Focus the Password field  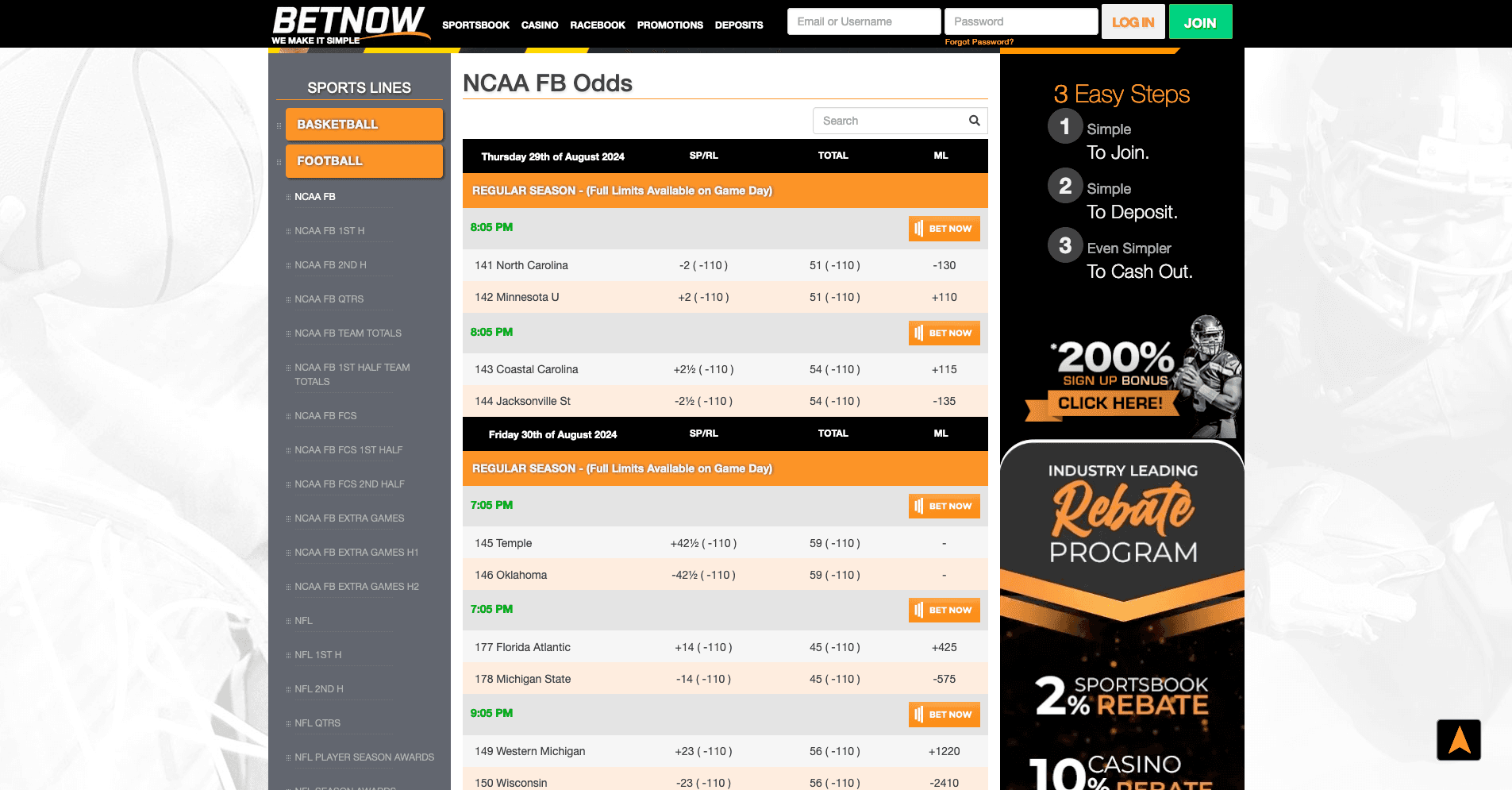1021,21
